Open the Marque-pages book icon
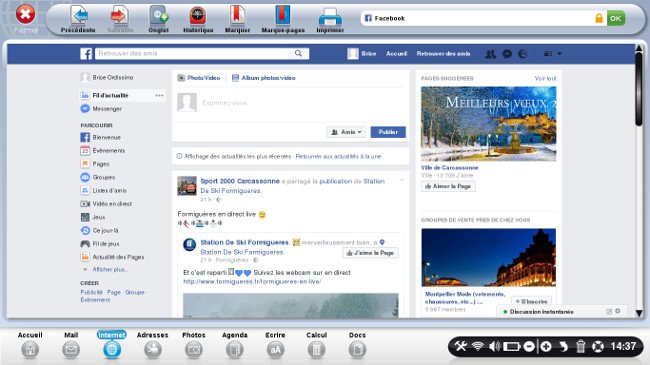 point(283,15)
